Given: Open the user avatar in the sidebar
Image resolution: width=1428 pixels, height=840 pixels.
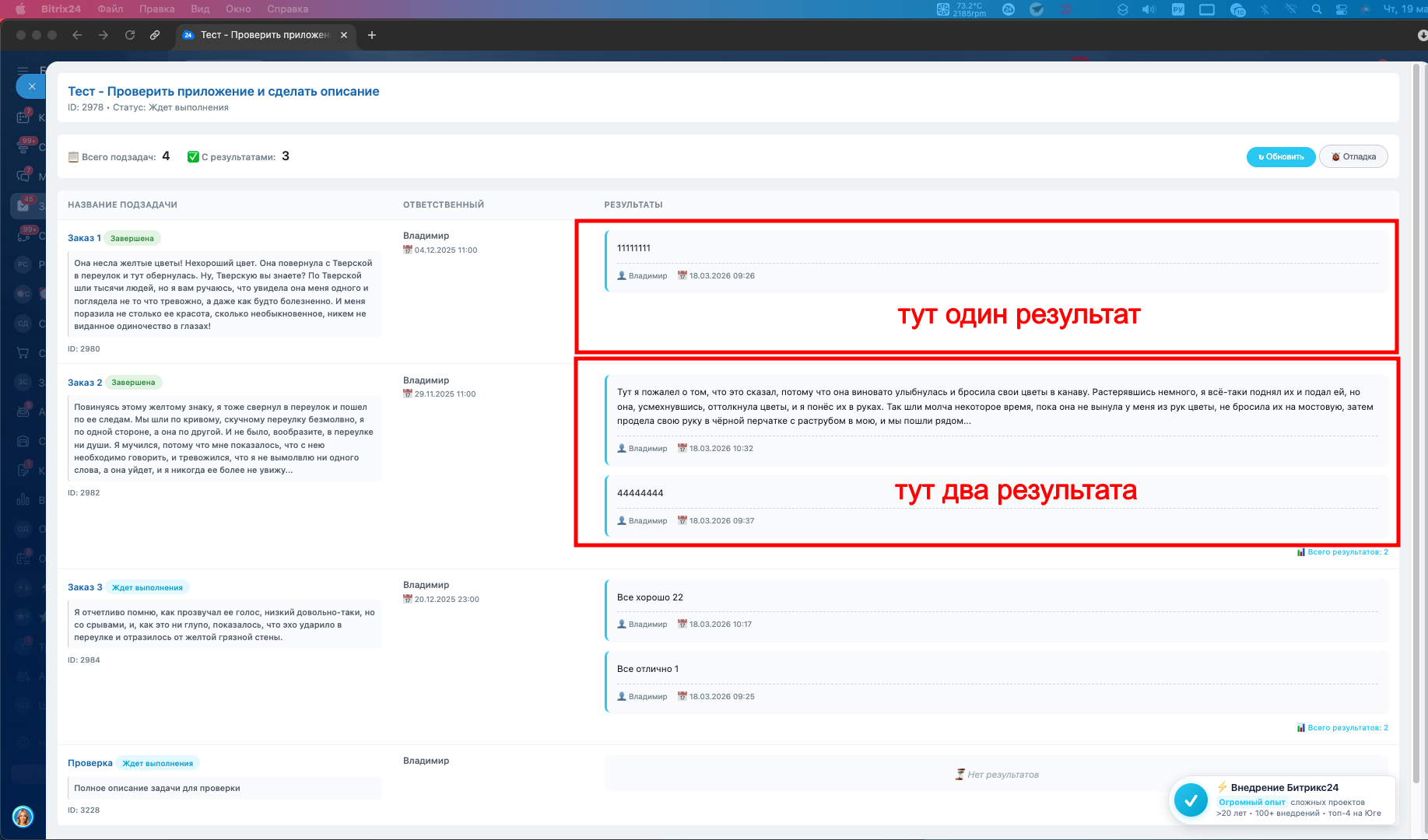Looking at the screenshot, I should pos(23,817).
